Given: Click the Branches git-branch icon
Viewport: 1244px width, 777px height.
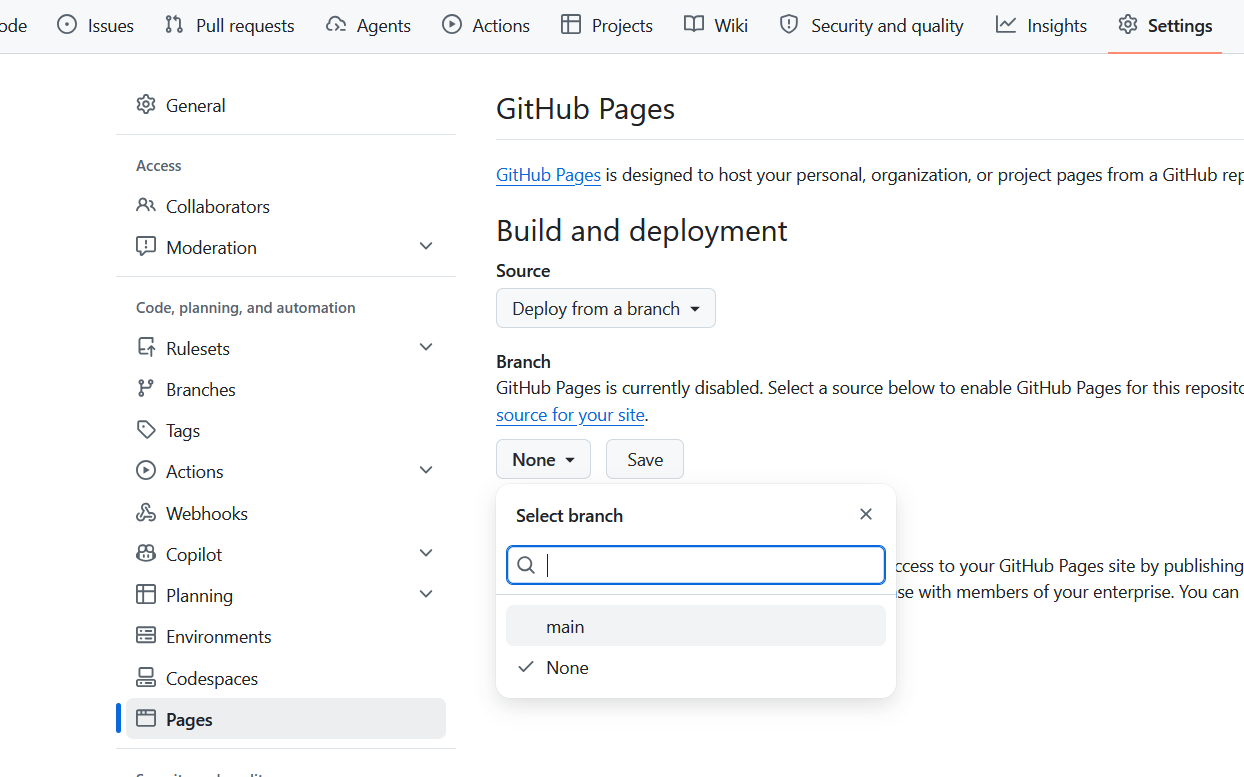Looking at the screenshot, I should click(146, 388).
